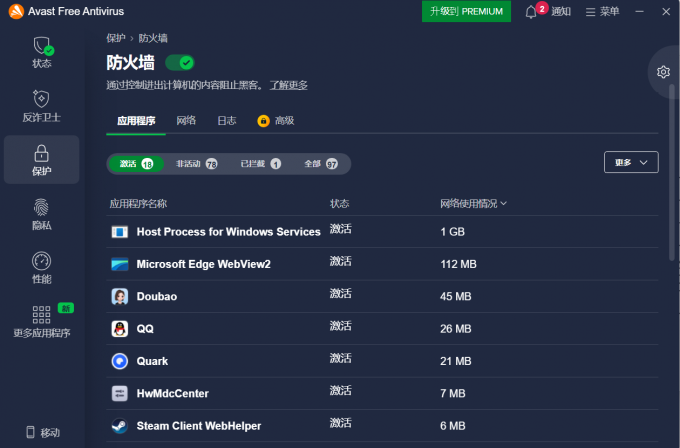Image resolution: width=680 pixels, height=448 pixels.
Task: Click the 新 badge on 更多应用程序
Action: pos(65,308)
